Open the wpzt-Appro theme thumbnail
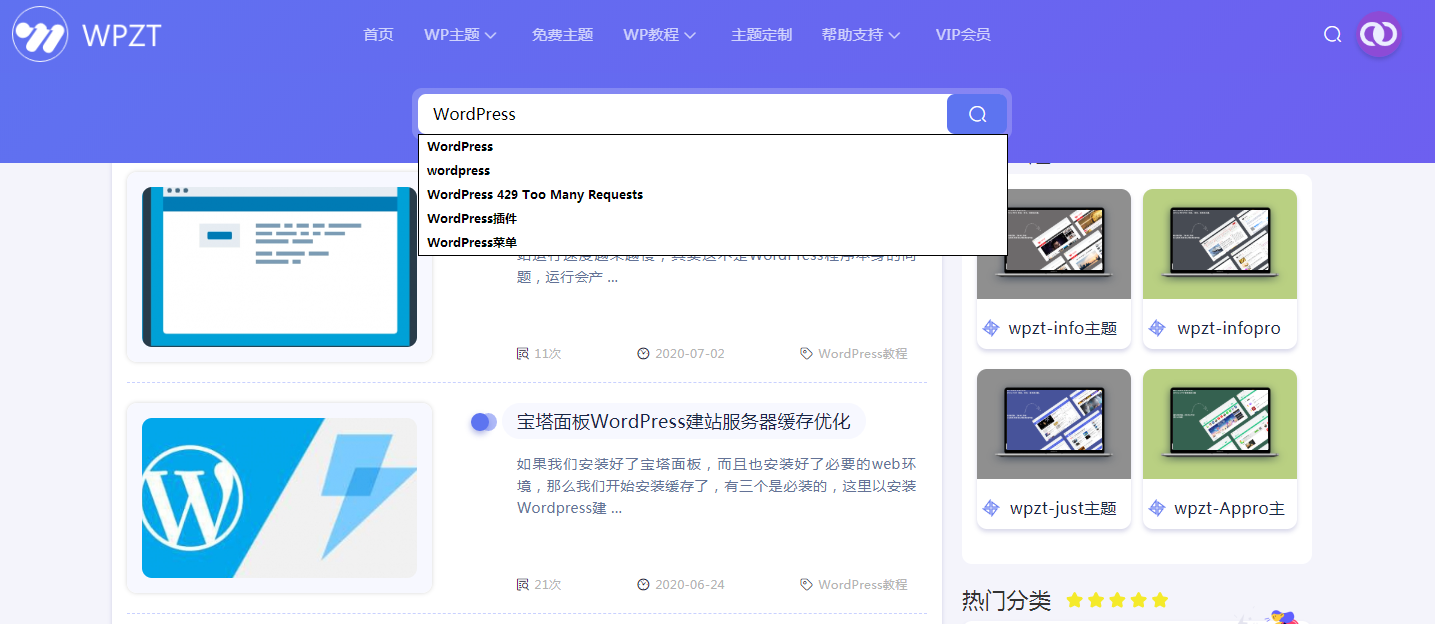Viewport: 1435px width, 624px height. pyautogui.click(x=1219, y=424)
